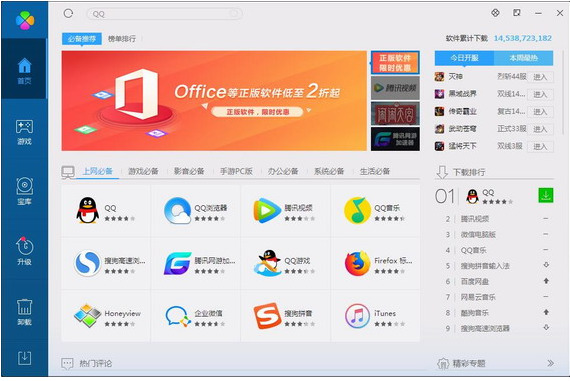The height and width of the screenshot is (381, 570).
Task: Open the 卸载 uninstall section in sidebar
Action: 24,312
